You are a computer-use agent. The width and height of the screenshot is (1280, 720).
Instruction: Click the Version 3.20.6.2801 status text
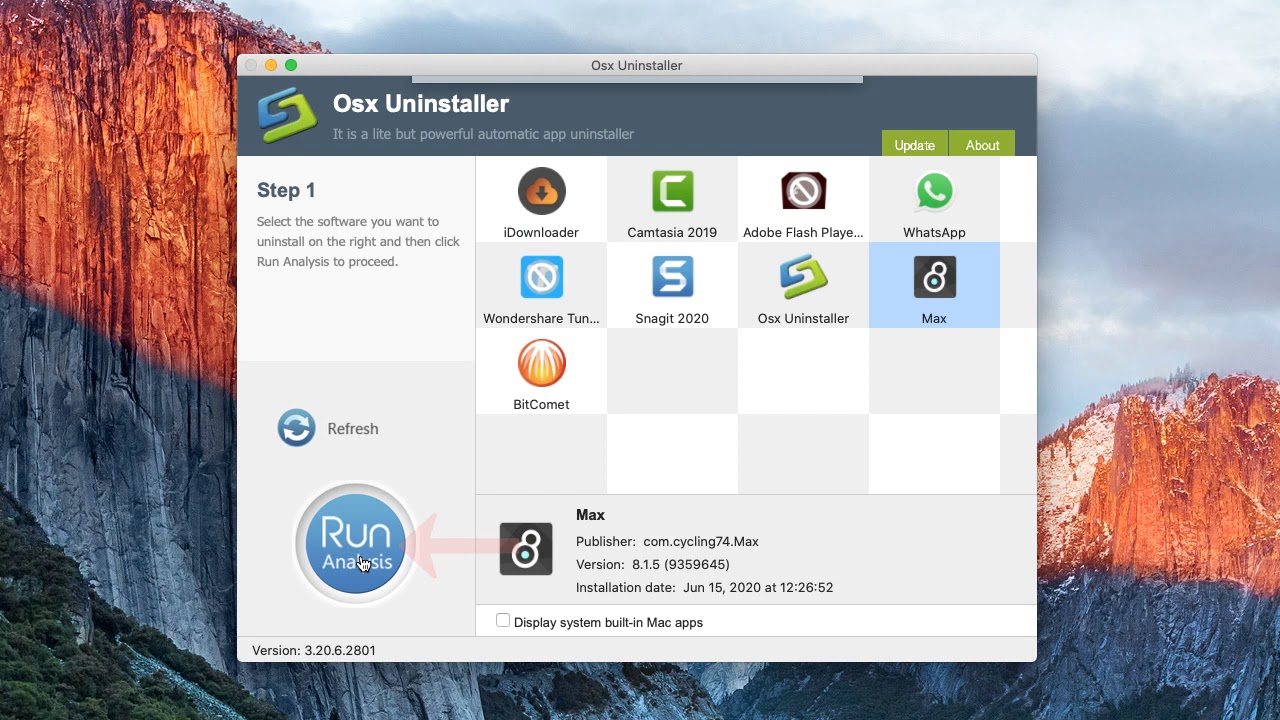tap(314, 650)
